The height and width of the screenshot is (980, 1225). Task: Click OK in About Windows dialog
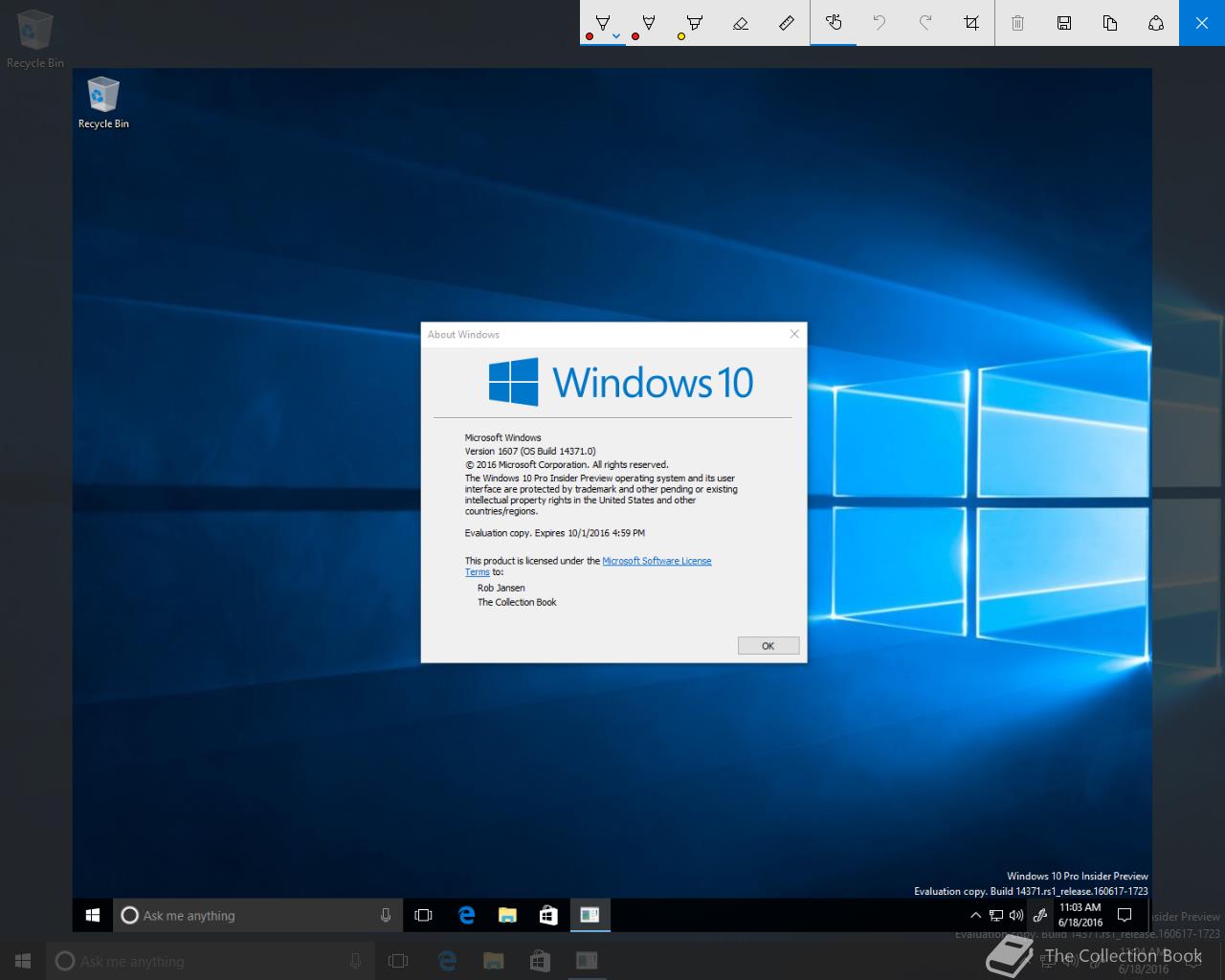click(x=768, y=646)
